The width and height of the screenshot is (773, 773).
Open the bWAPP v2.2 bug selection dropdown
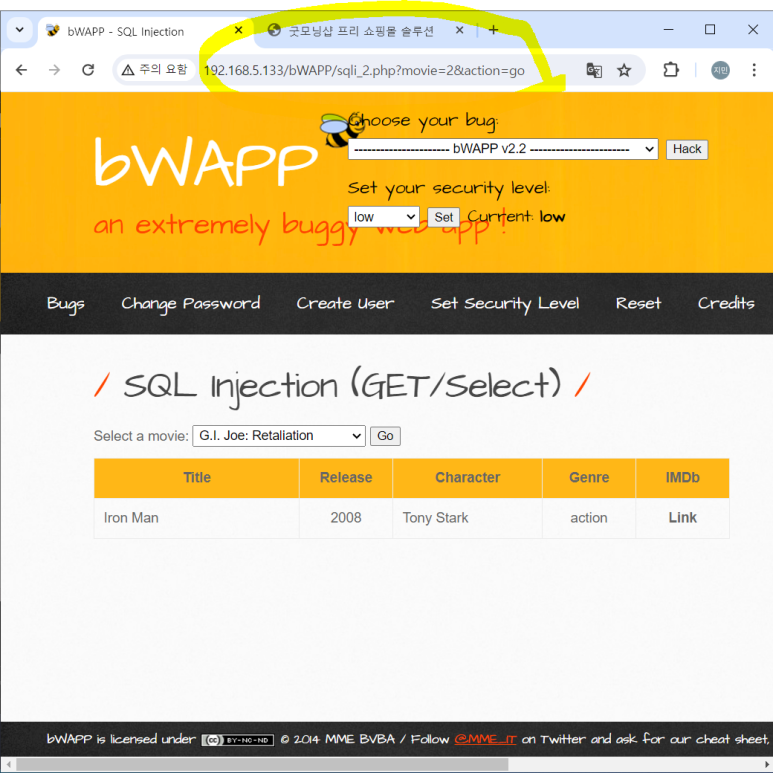[503, 149]
